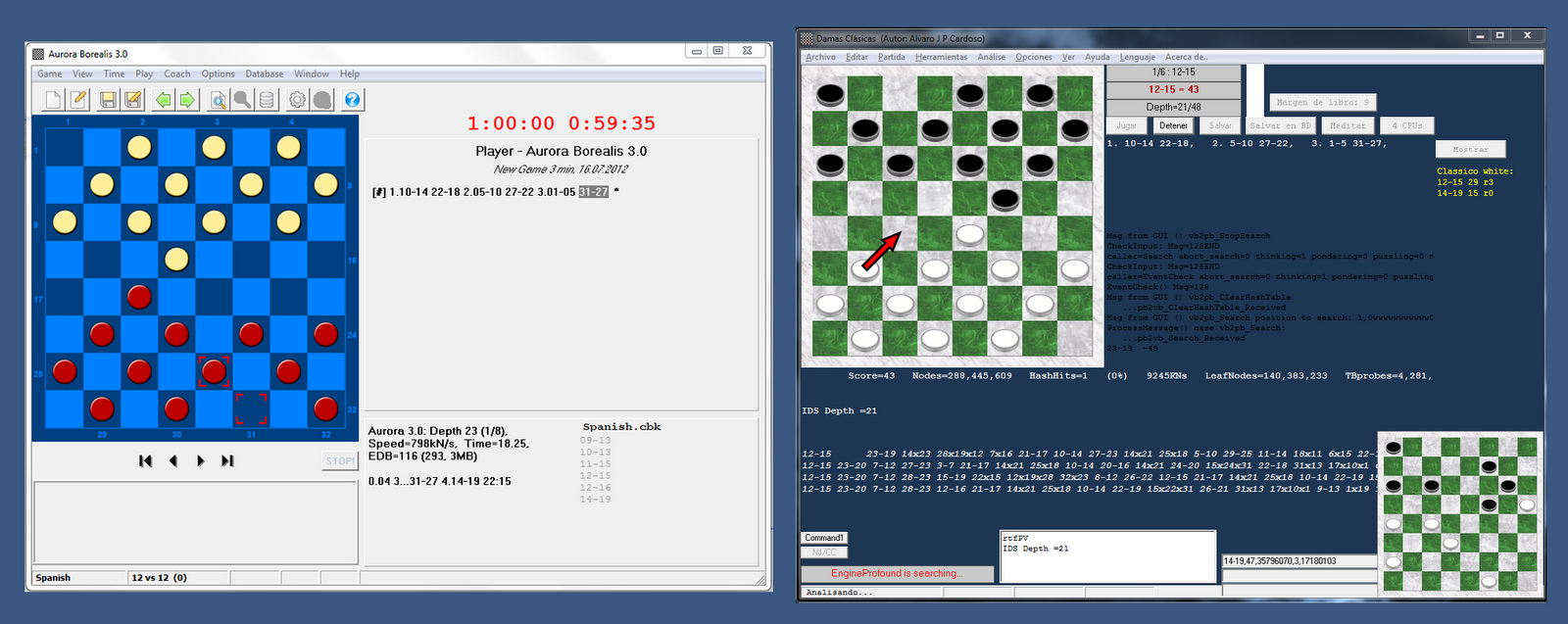
Task: Open the Database menu in Aurora Borealis
Action: coord(265,73)
